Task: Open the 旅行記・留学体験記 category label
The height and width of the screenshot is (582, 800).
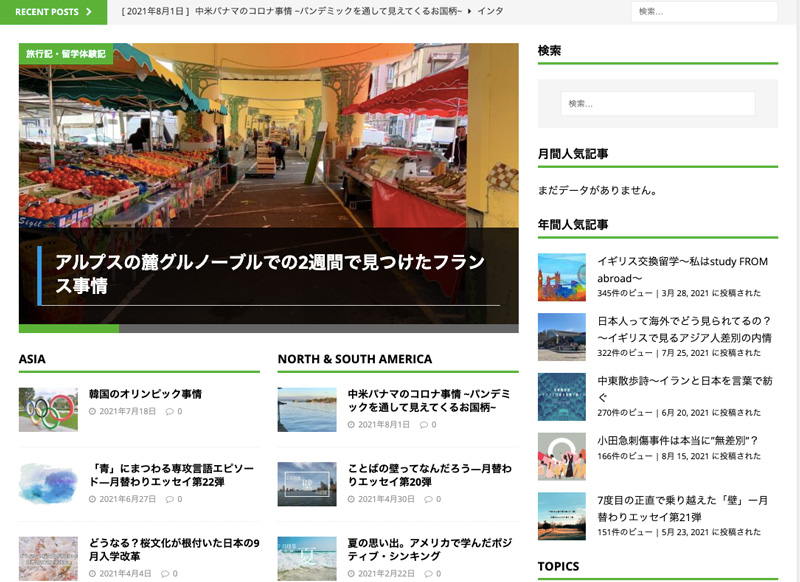Action: point(66,54)
